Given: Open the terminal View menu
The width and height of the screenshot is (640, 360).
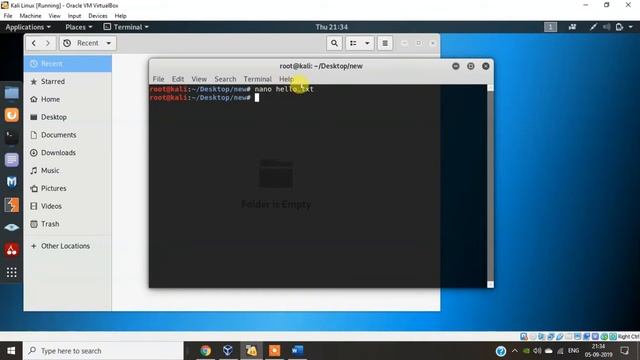Looking at the screenshot, I should [199, 79].
